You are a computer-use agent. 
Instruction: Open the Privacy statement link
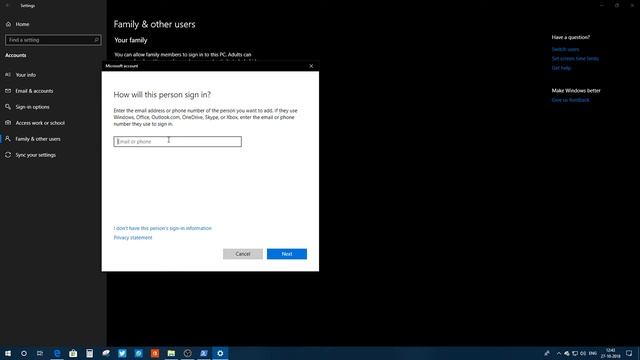pos(133,238)
